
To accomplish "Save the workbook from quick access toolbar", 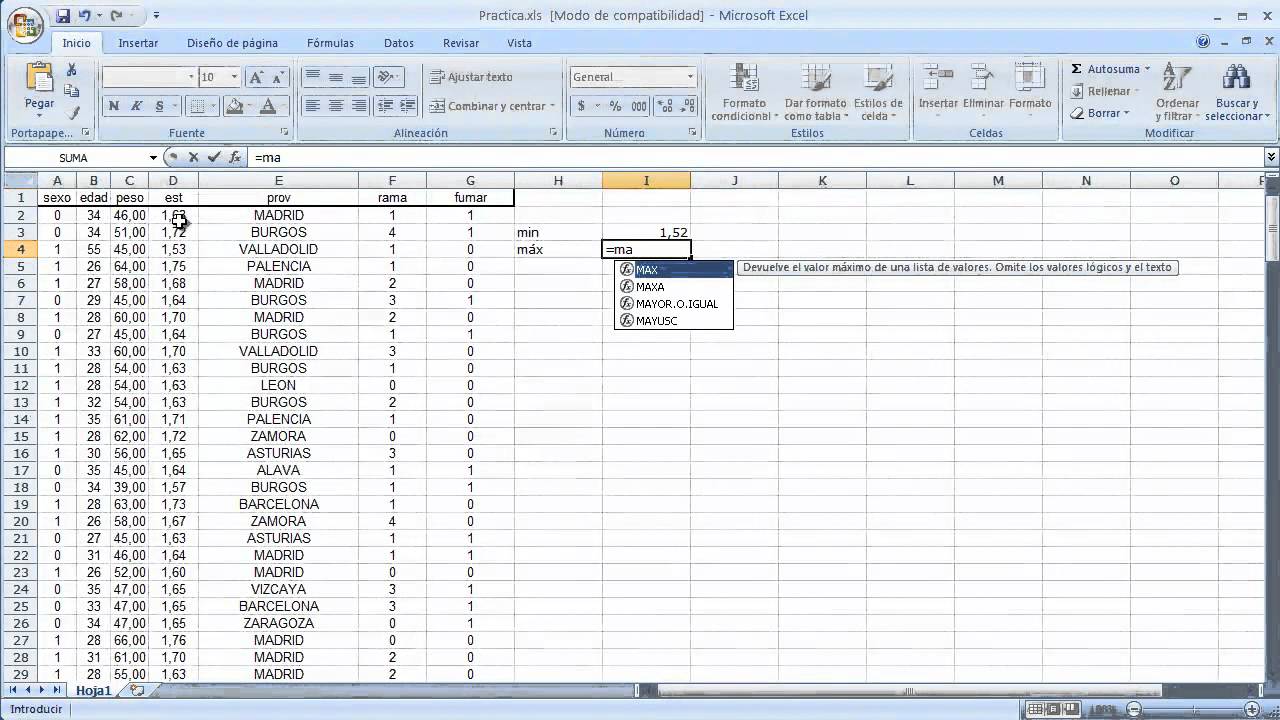I will (64, 16).
